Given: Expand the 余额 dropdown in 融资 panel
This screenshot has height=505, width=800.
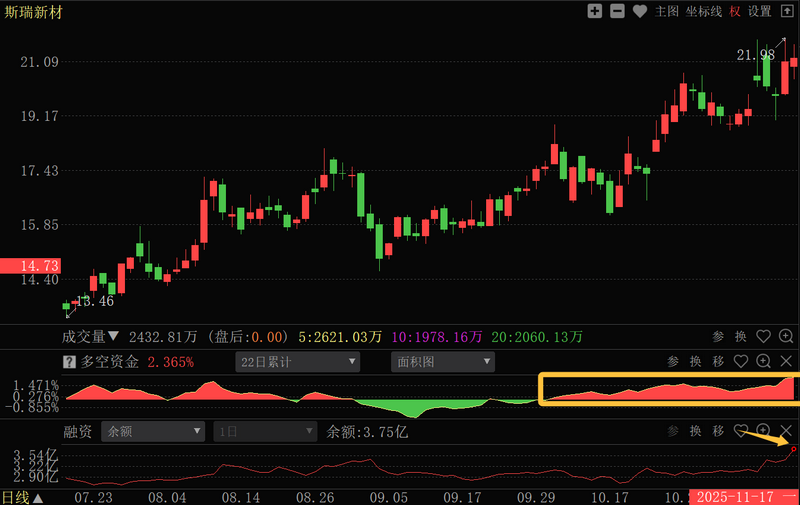Looking at the screenshot, I should coord(153,432).
